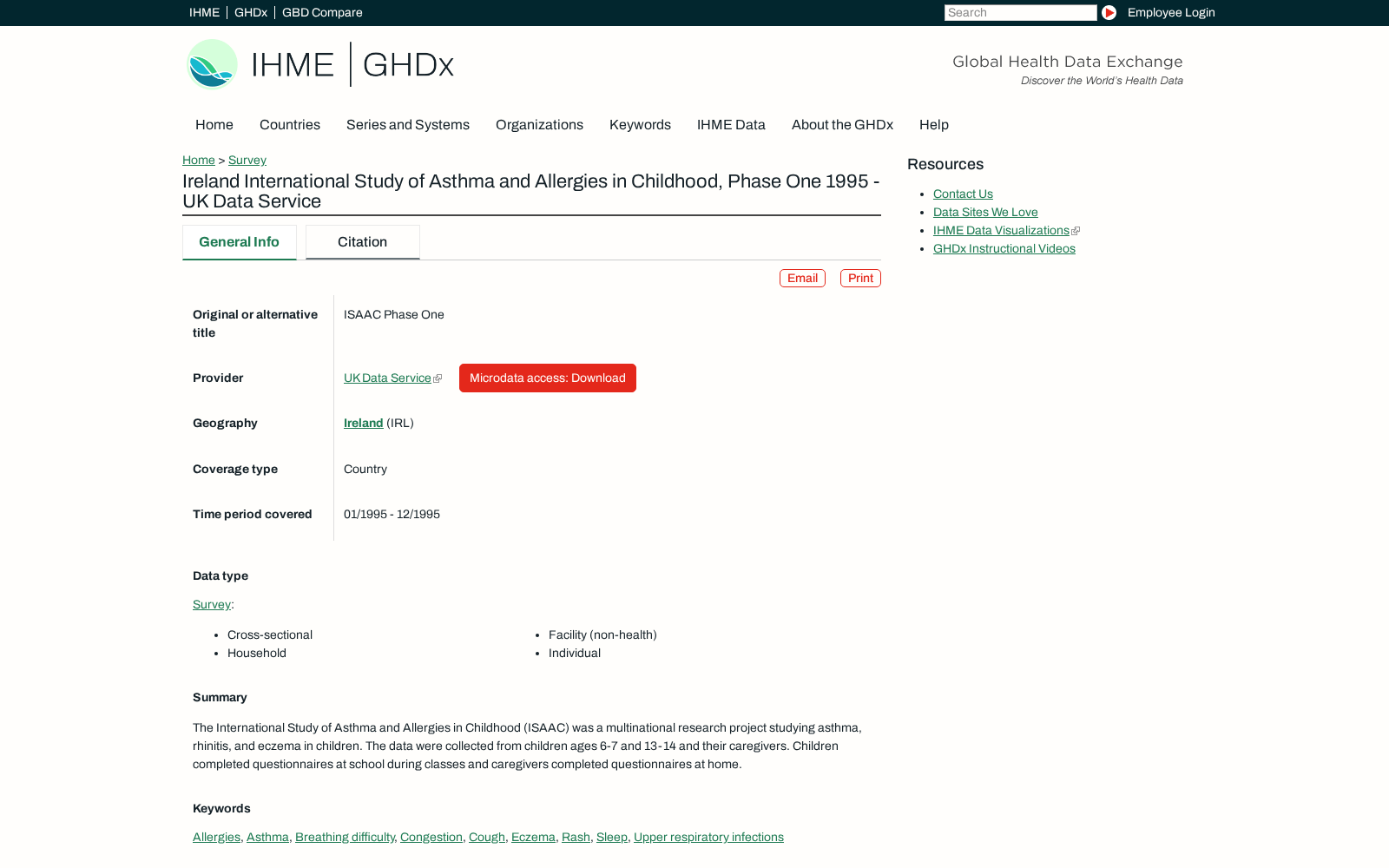The height and width of the screenshot is (868, 1389).
Task: Click the Home breadcrumb link
Action: [199, 160]
